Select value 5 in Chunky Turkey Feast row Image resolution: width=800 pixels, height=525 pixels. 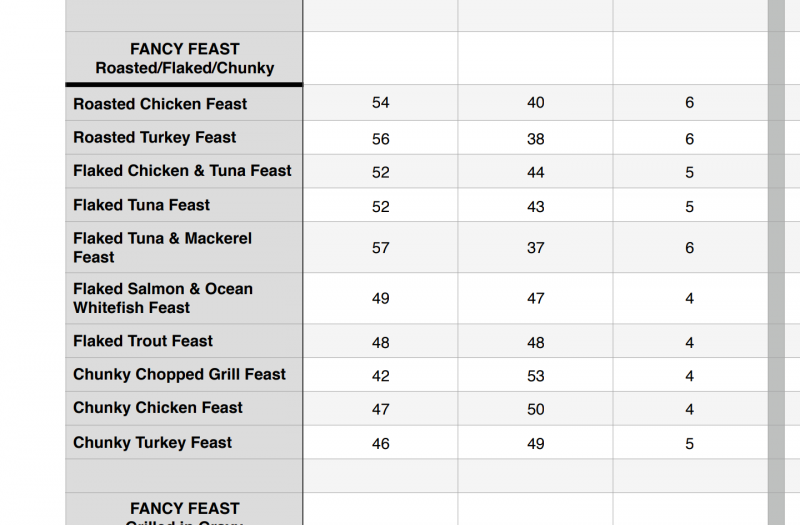click(x=690, y=444)
